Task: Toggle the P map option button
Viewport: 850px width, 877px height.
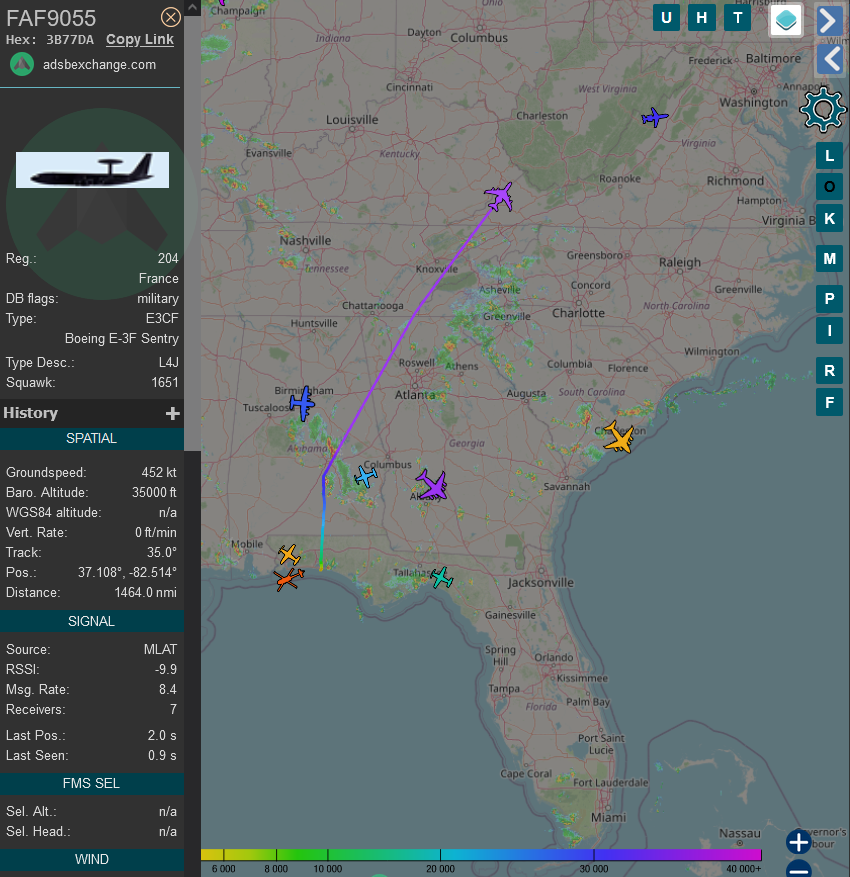Action: tap(829, 299)
